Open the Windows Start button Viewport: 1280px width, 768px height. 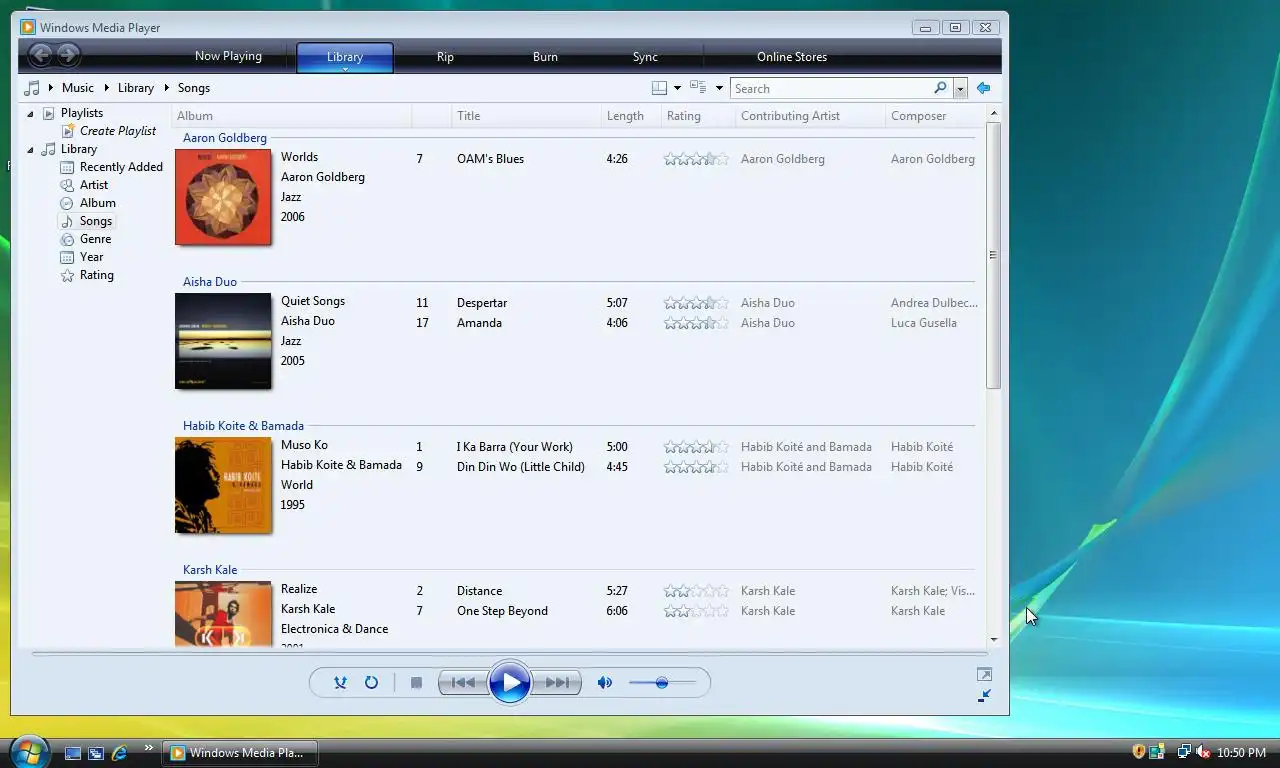click(x=28, y=751)
